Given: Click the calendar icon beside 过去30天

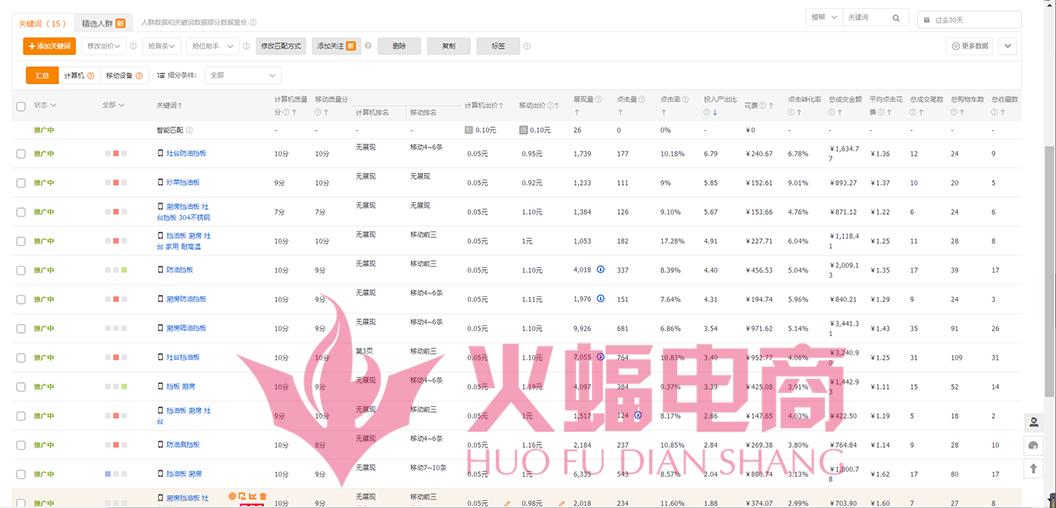Looking at the screenshot, I should 927,20.
